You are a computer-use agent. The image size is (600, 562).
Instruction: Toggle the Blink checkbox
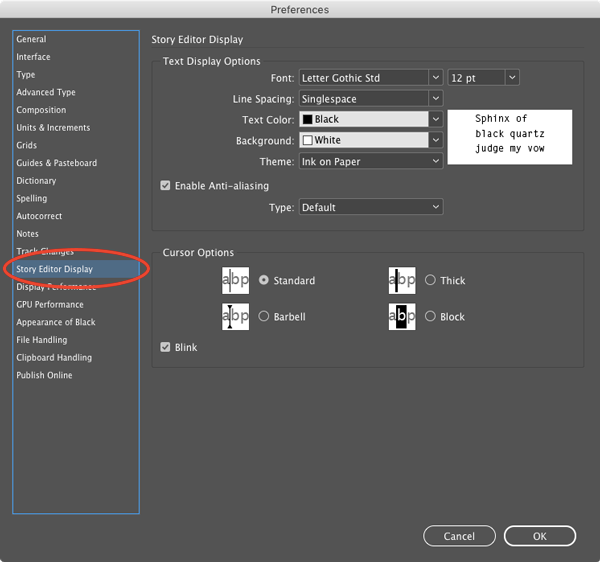point(165,347)
